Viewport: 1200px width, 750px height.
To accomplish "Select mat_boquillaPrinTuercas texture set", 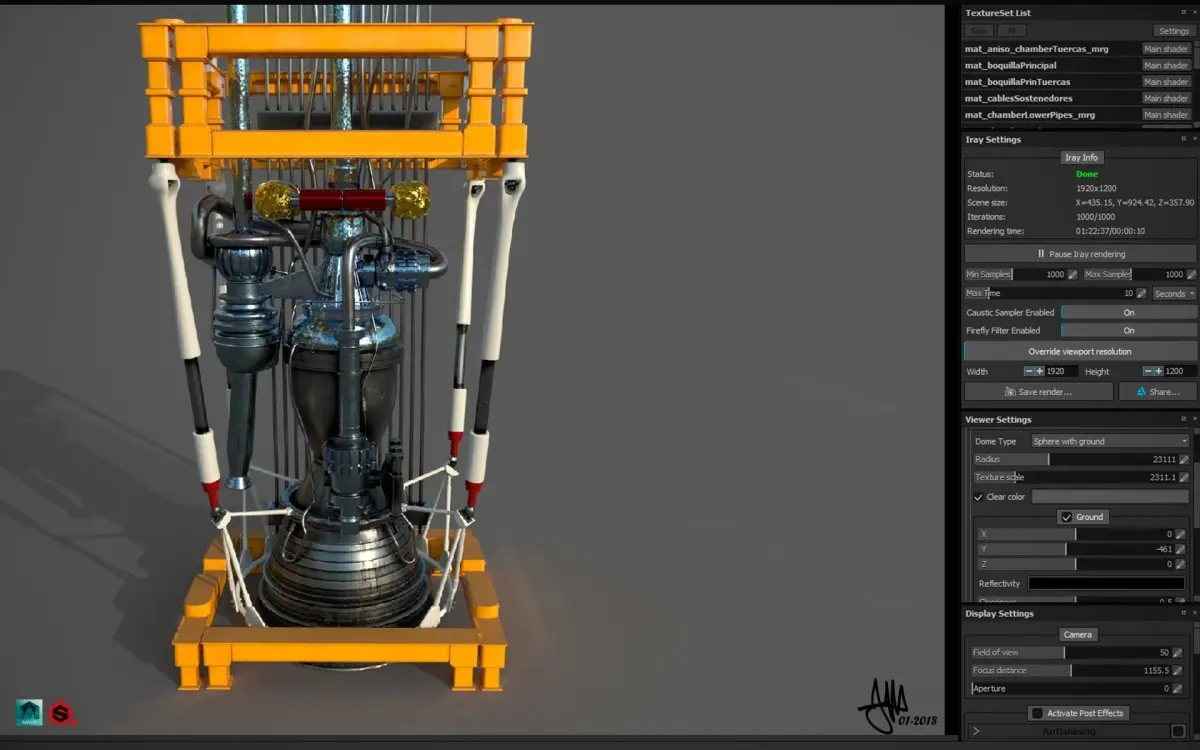I will pyautogui.click(x=1017, y=82).
